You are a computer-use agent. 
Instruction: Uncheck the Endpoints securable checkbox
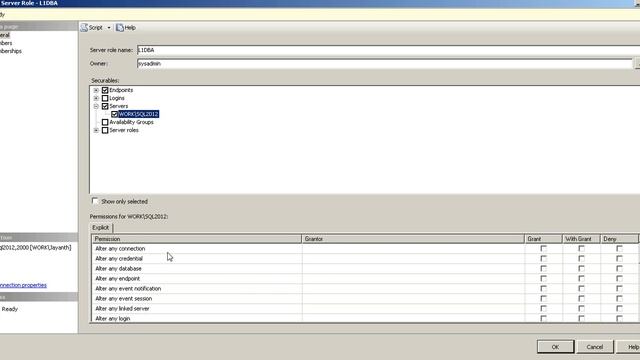click(105, 90)
